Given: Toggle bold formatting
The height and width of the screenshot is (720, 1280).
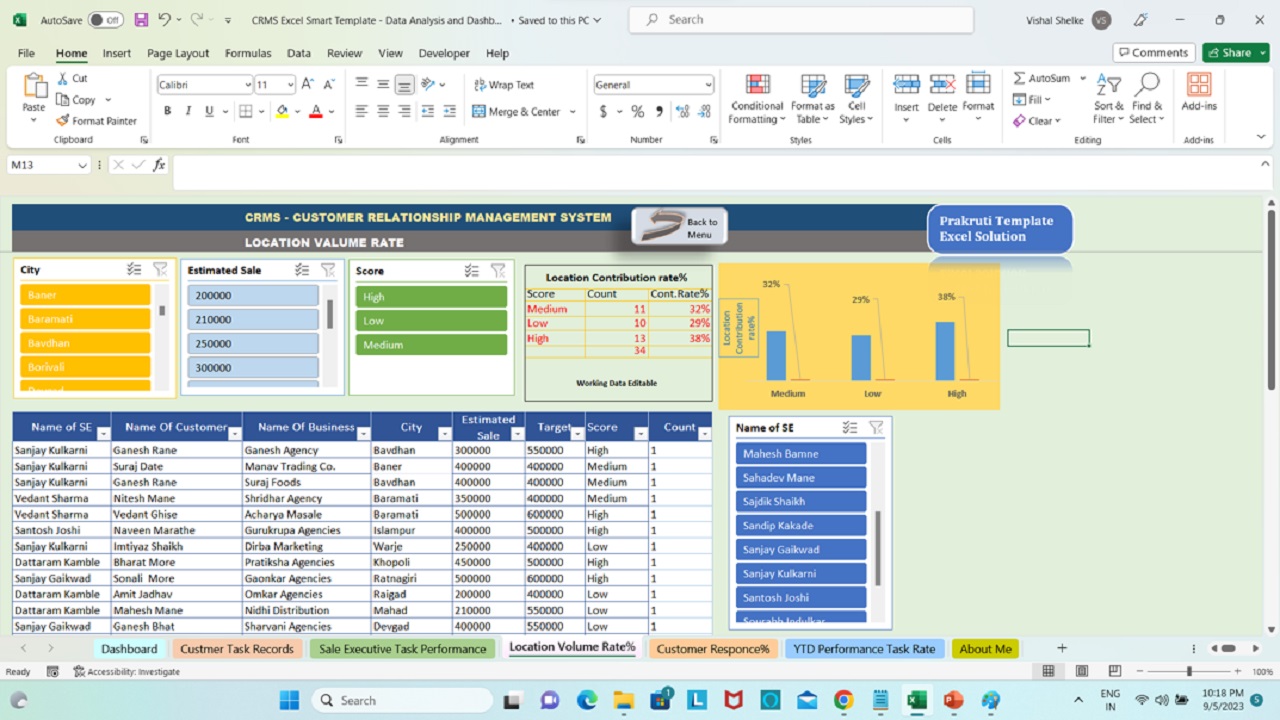Looking at the screenshot, I should [167, 111].
